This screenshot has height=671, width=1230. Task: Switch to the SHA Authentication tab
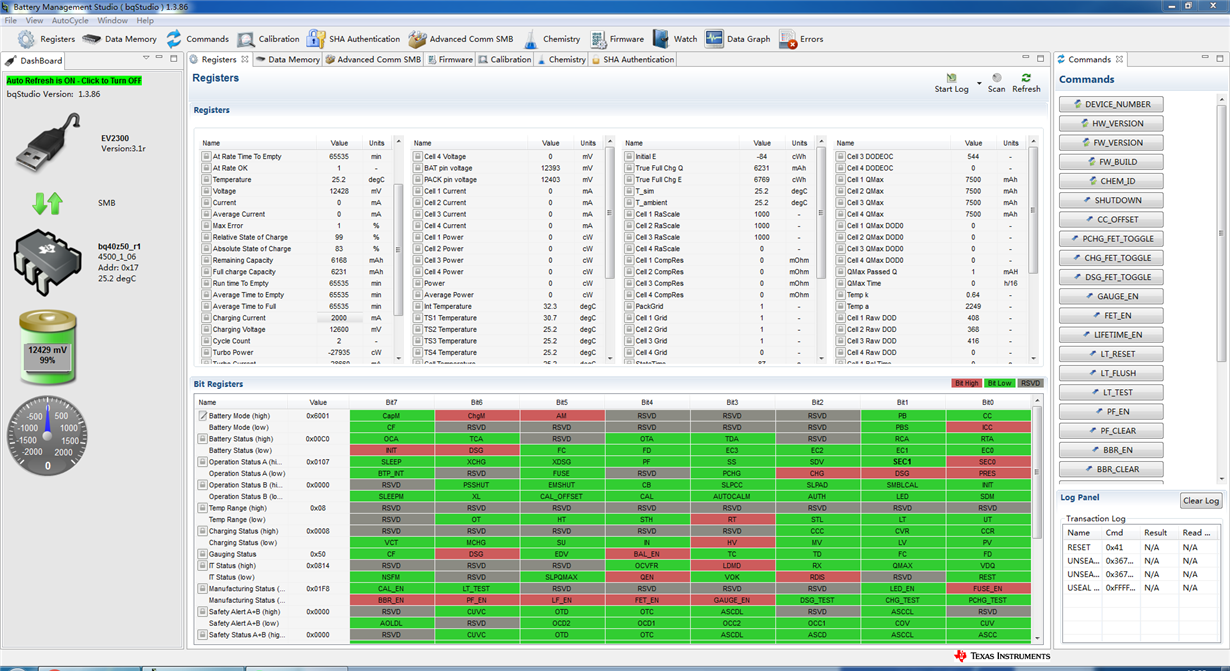click(x=633, y=60)
